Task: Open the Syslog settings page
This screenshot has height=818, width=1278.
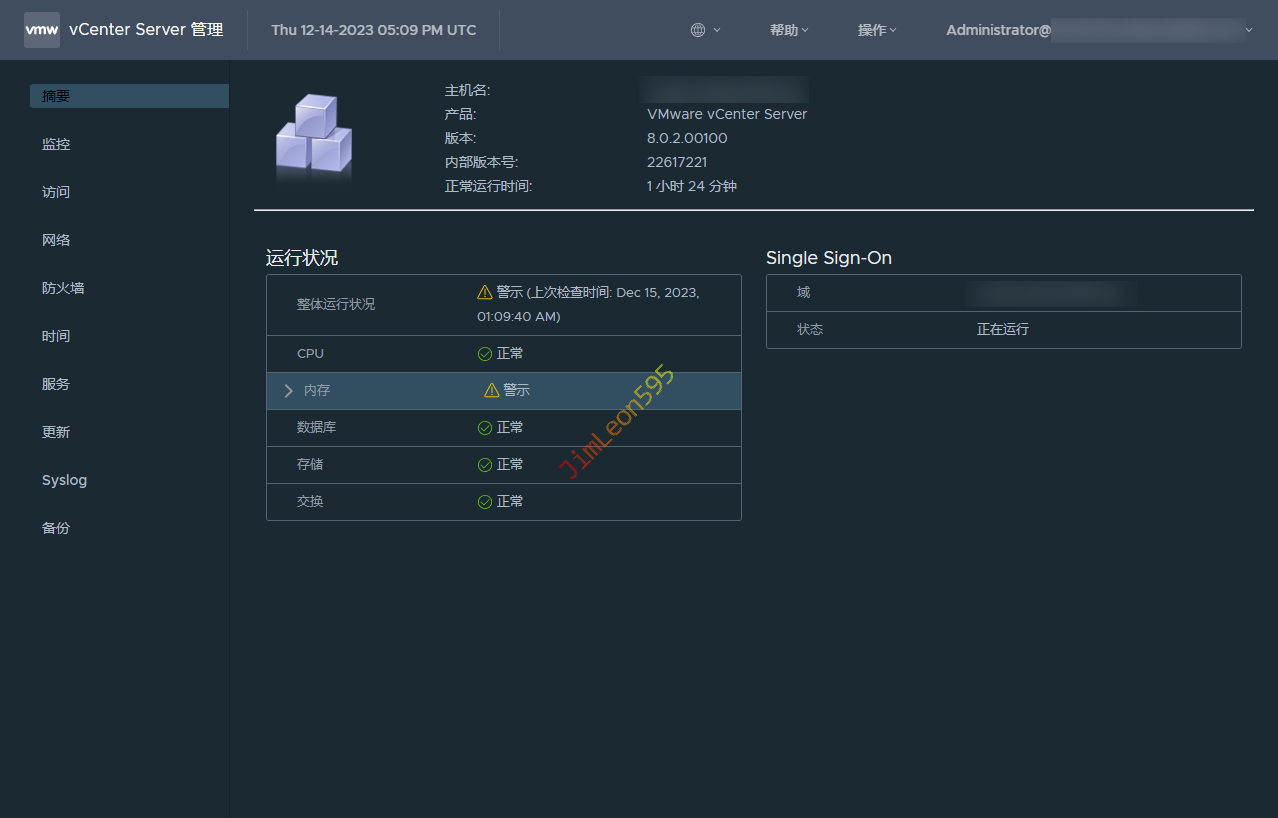Action: coord(64,480)
